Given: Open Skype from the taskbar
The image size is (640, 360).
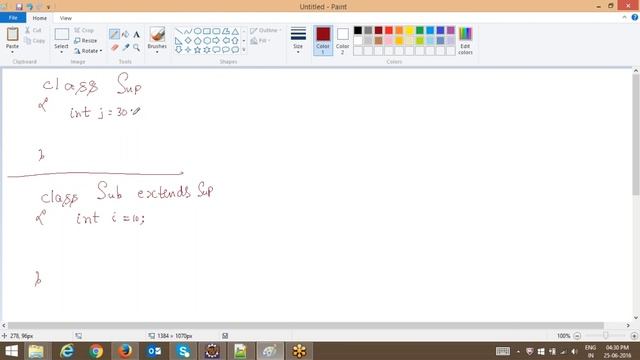Looking at the screenshot, I should click(183, 351).
